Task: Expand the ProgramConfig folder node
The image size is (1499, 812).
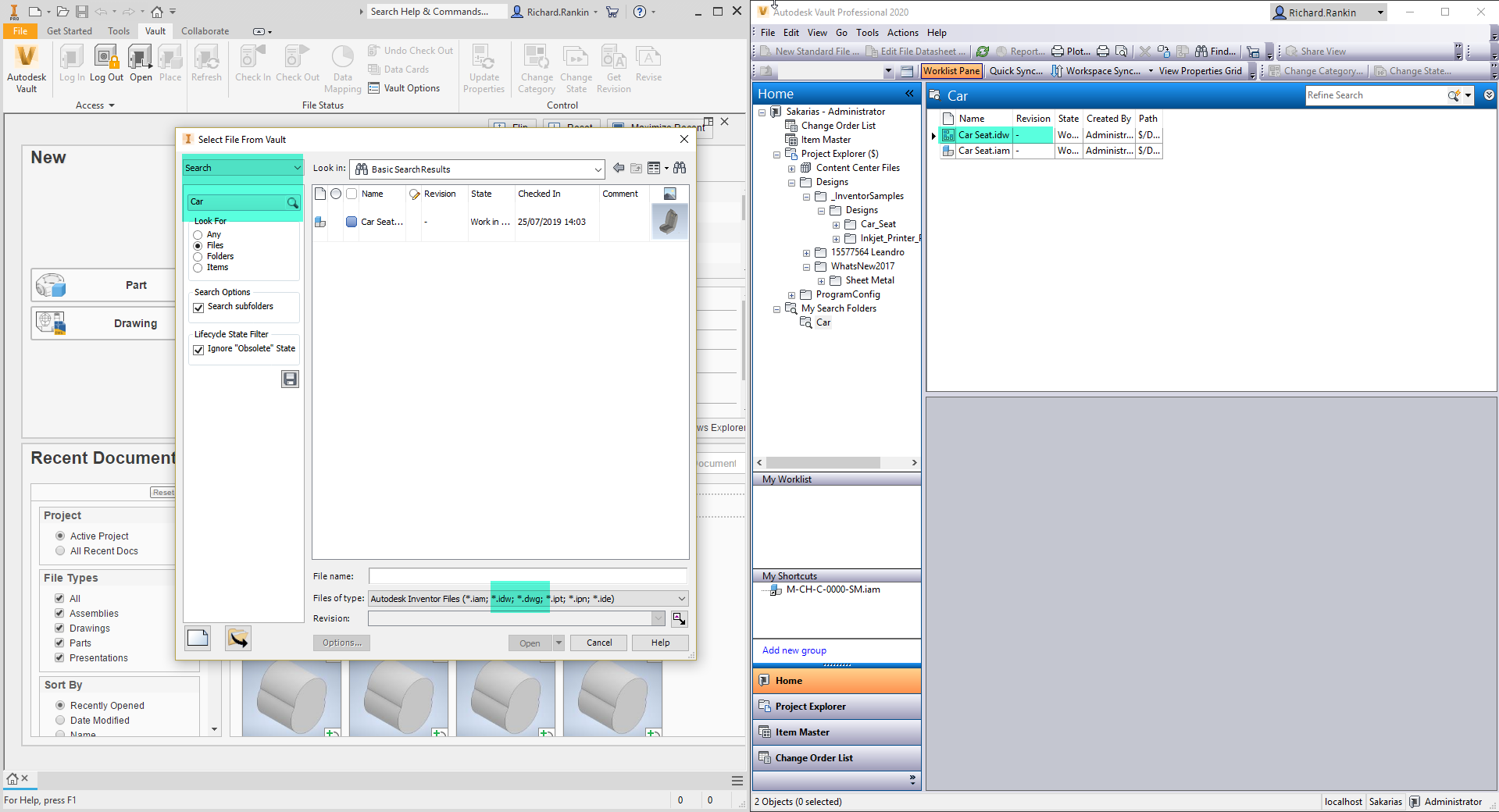Action: 791,295
